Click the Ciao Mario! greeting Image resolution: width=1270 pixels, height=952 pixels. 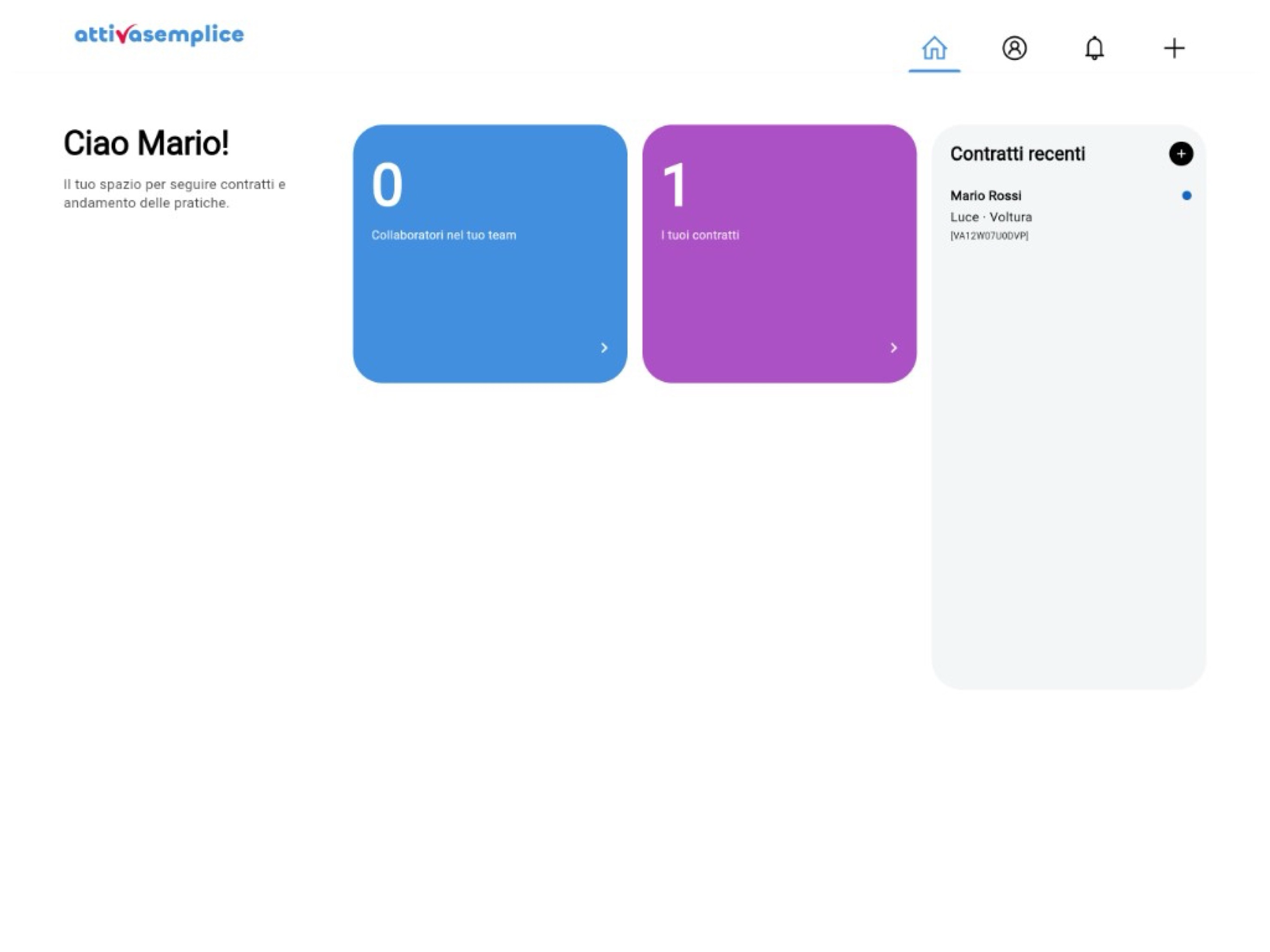(x=146, y=143)
